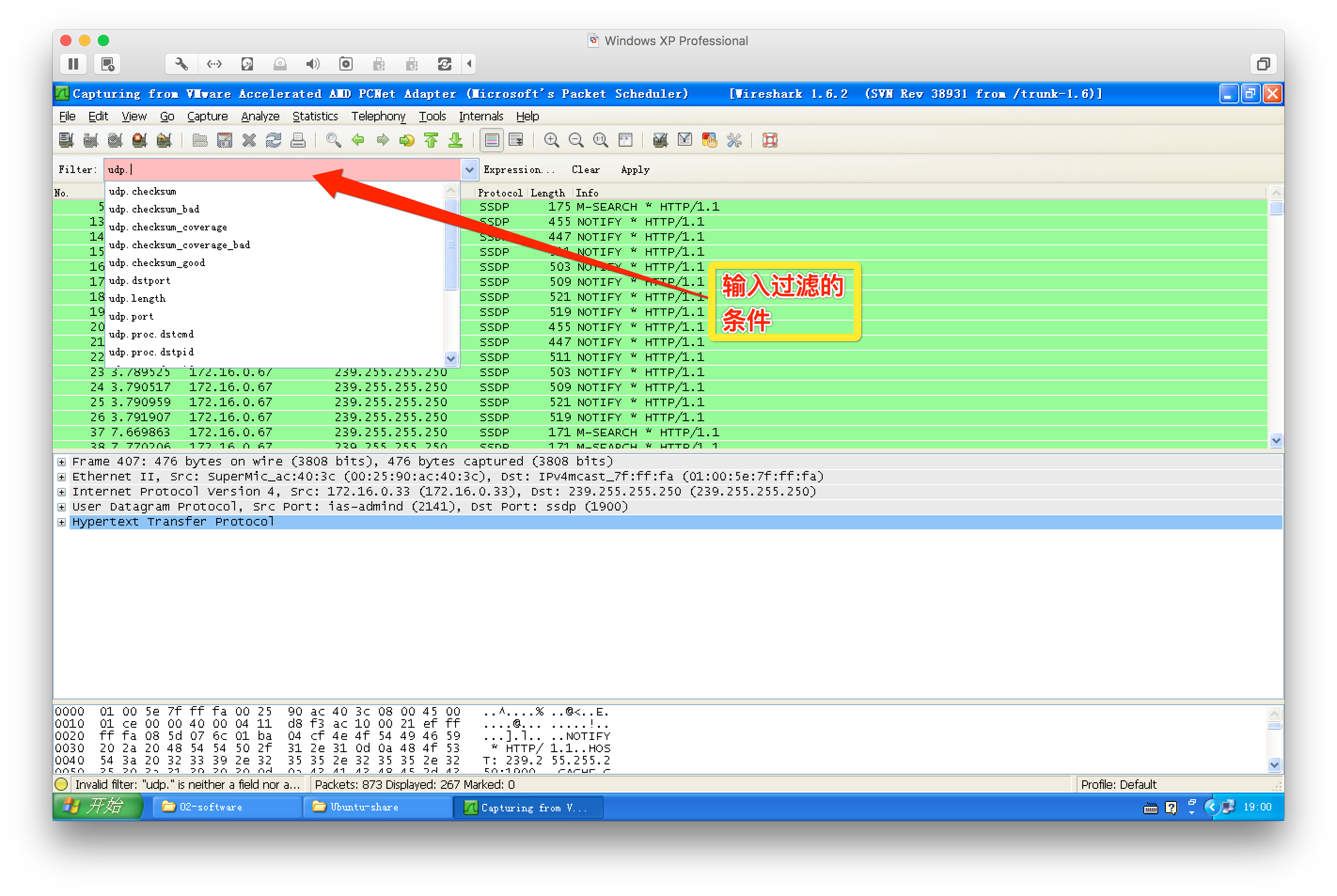Expand the Ethernet II tree node
This screenshot has width=1337, height=896.
(62, 477)
